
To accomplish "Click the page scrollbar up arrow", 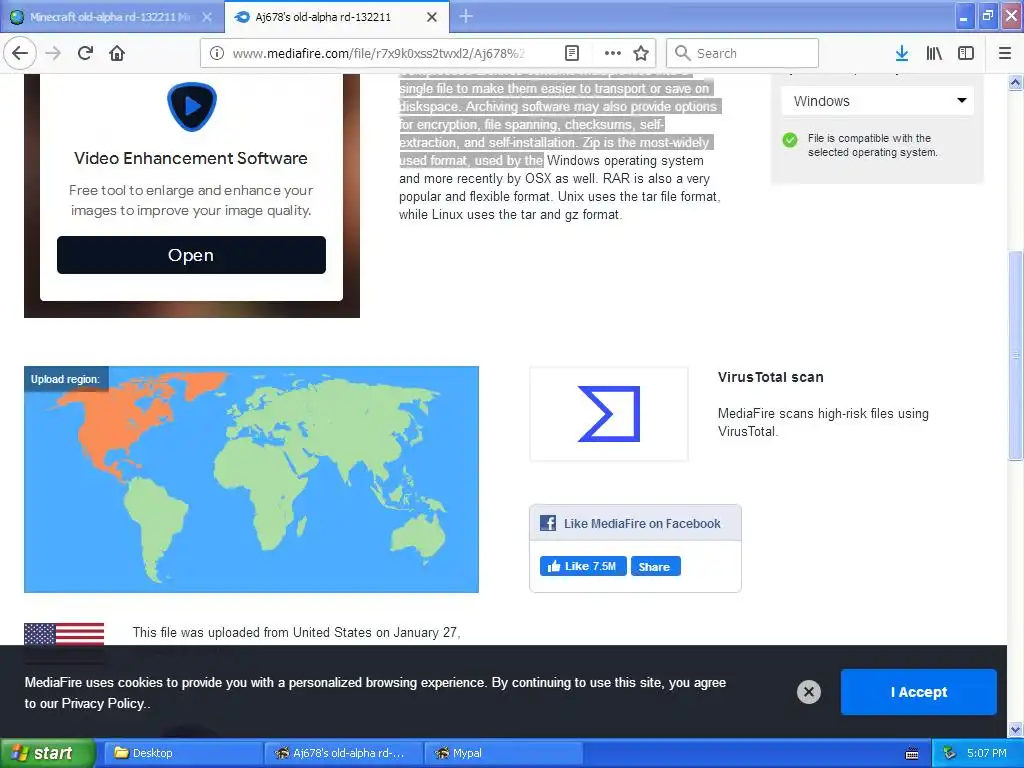I will (1015, 82).
